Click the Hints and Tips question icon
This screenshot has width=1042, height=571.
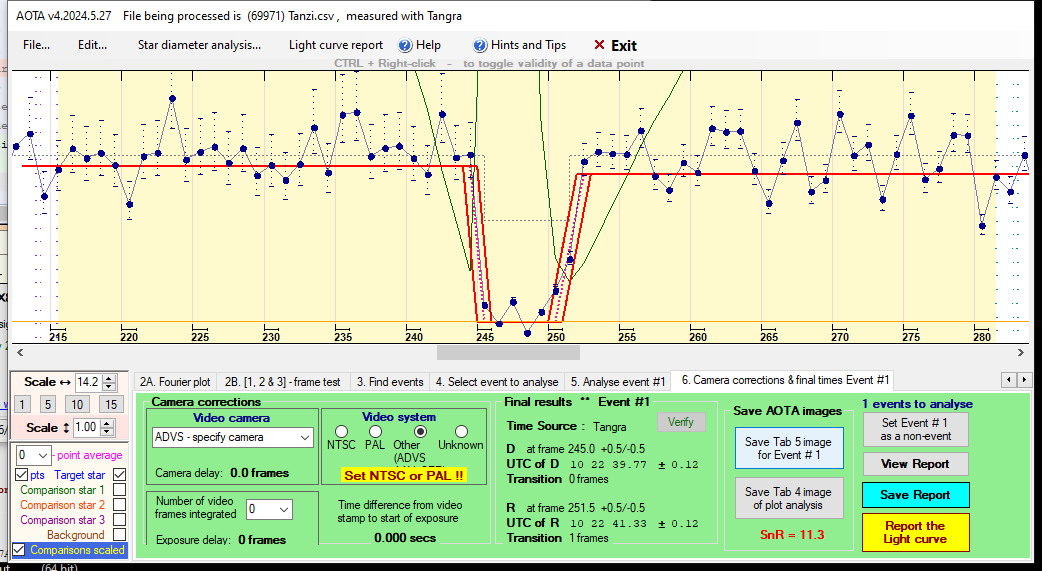pyautogui.click(x=481, y=45)
